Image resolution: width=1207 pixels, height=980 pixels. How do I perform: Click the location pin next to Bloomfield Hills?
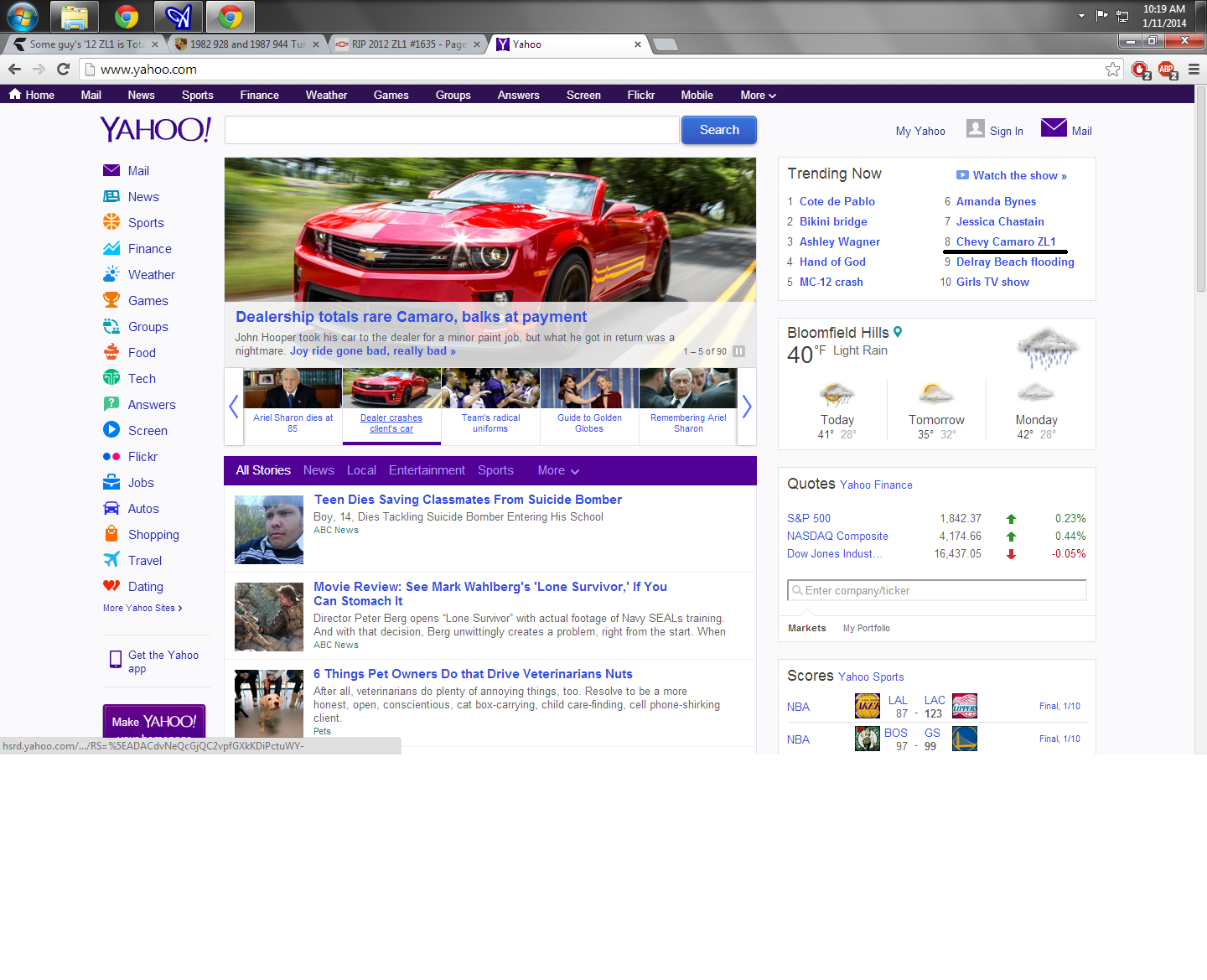[x=898, y=332]
